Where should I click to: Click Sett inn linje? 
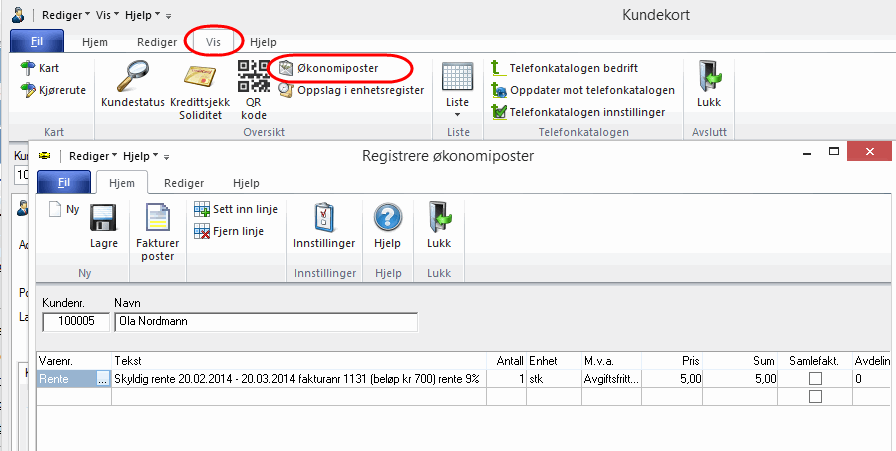(x=237, y=210)
